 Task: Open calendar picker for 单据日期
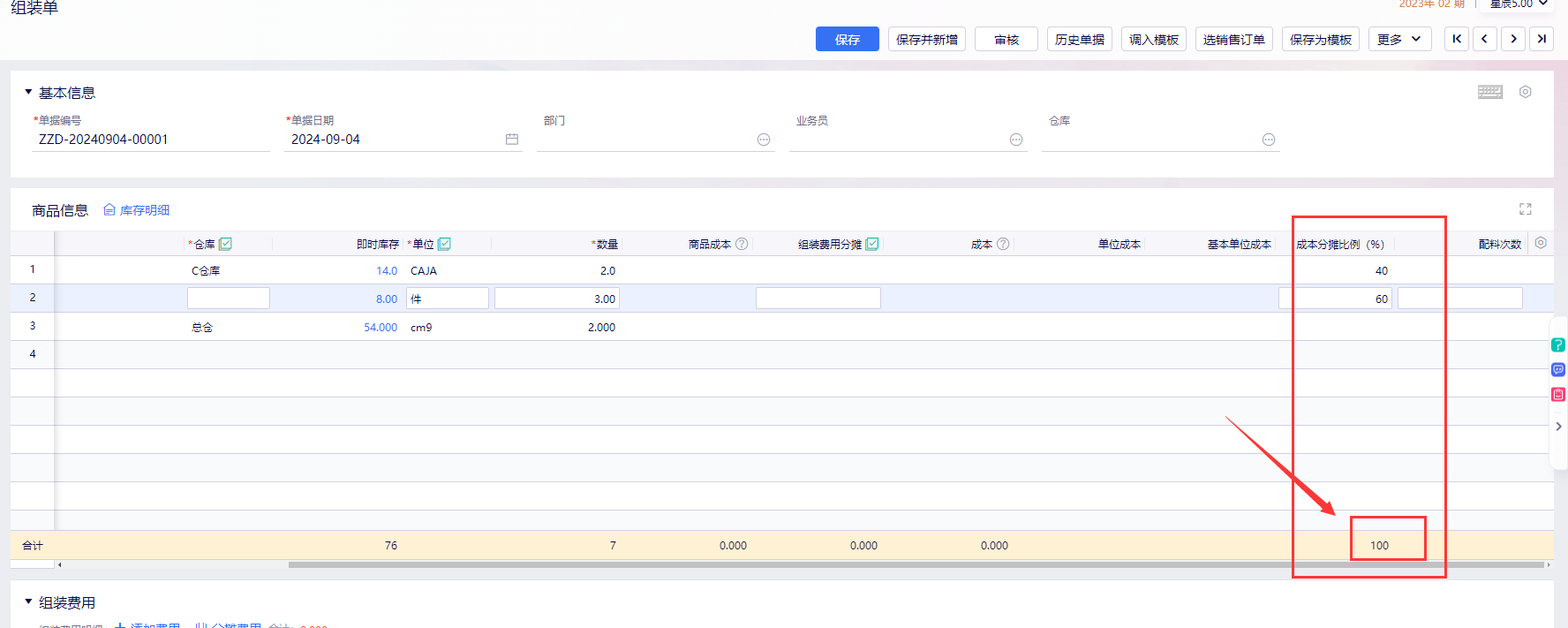[x=512, y=140]
